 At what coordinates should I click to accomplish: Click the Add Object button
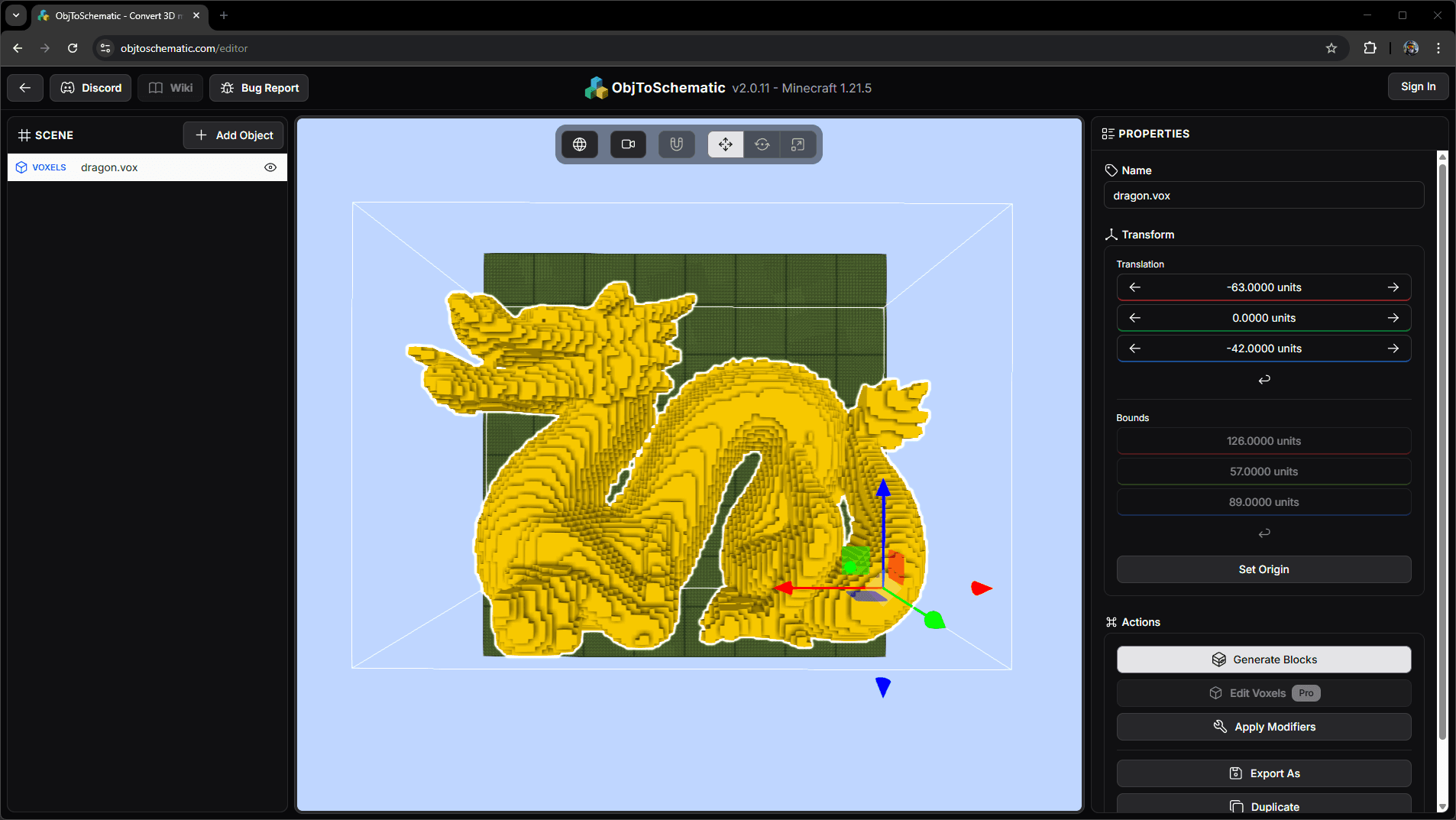[x=234, y=135]
